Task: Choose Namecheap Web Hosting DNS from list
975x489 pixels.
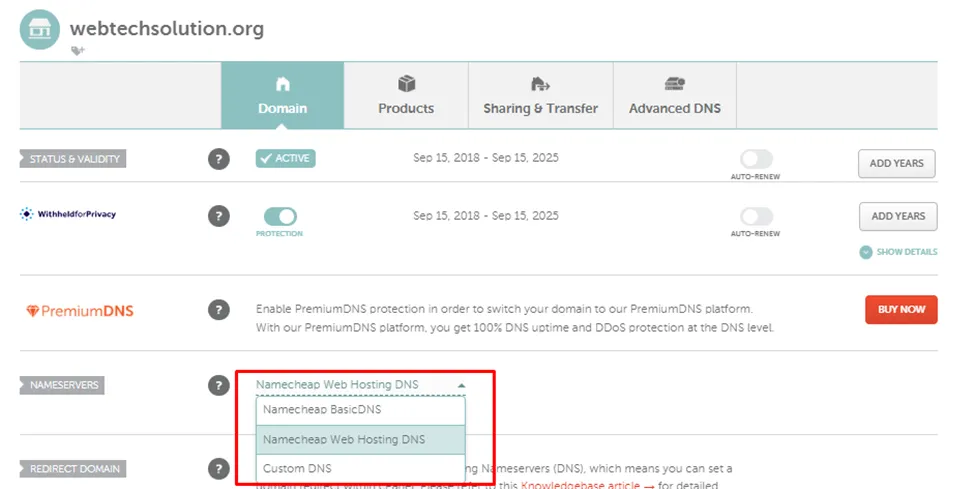Action: coord(361,440)
